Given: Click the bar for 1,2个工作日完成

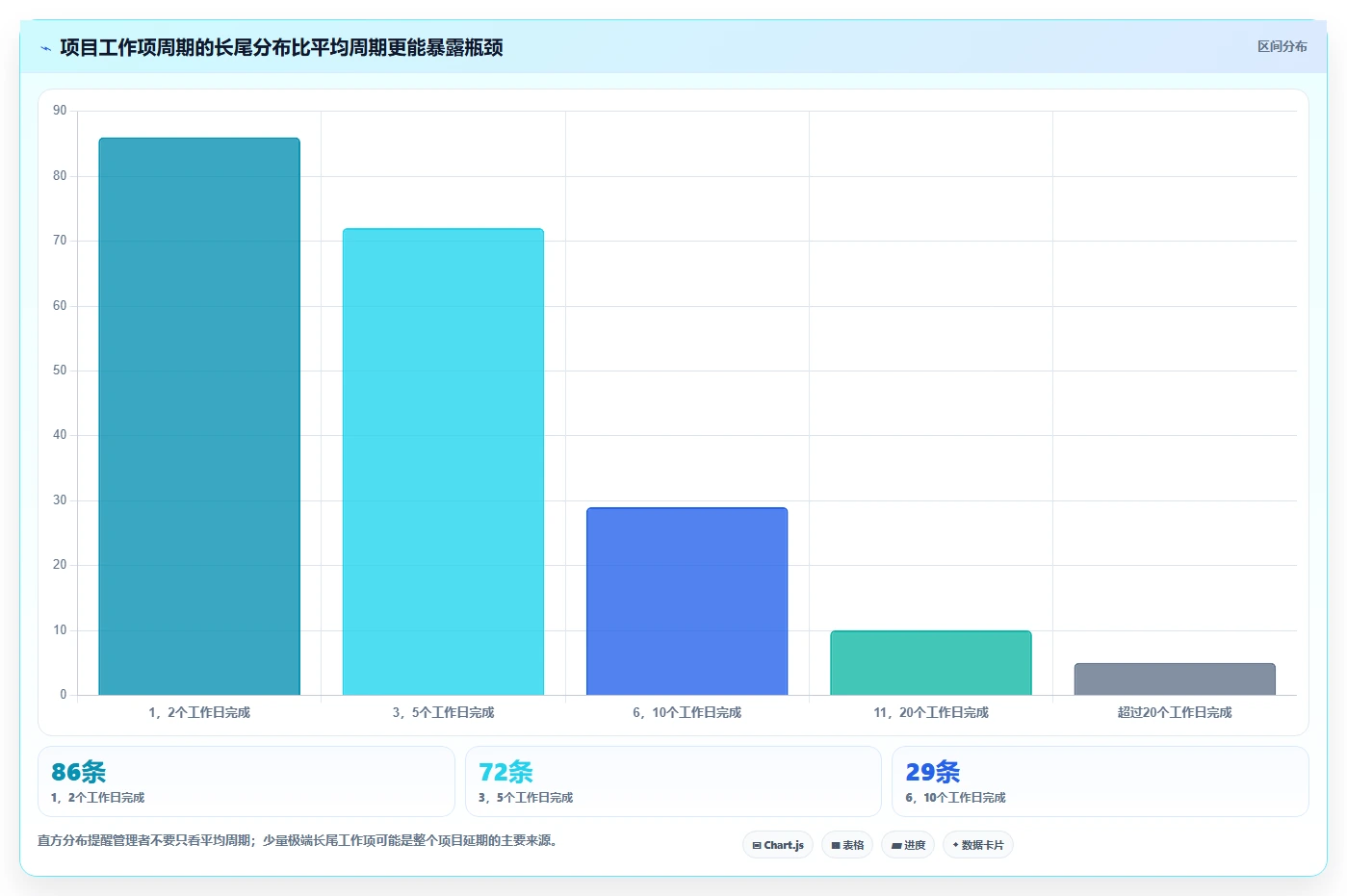Looking at the screenshot, I should coord(199,417).
